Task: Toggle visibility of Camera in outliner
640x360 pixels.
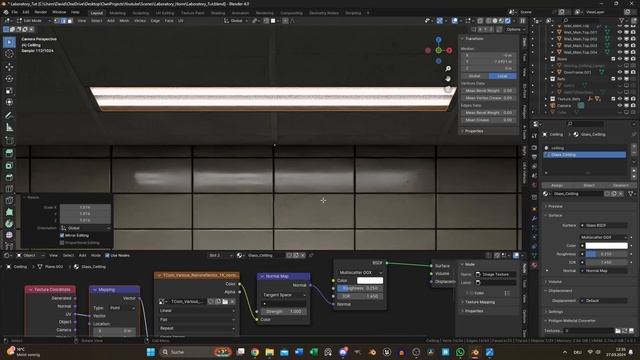Action: [x=620, y=105]
